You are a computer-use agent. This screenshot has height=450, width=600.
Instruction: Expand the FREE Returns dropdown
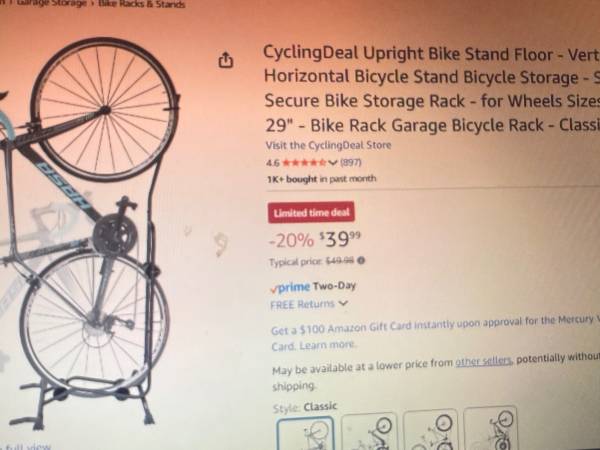tap(309, 304)
